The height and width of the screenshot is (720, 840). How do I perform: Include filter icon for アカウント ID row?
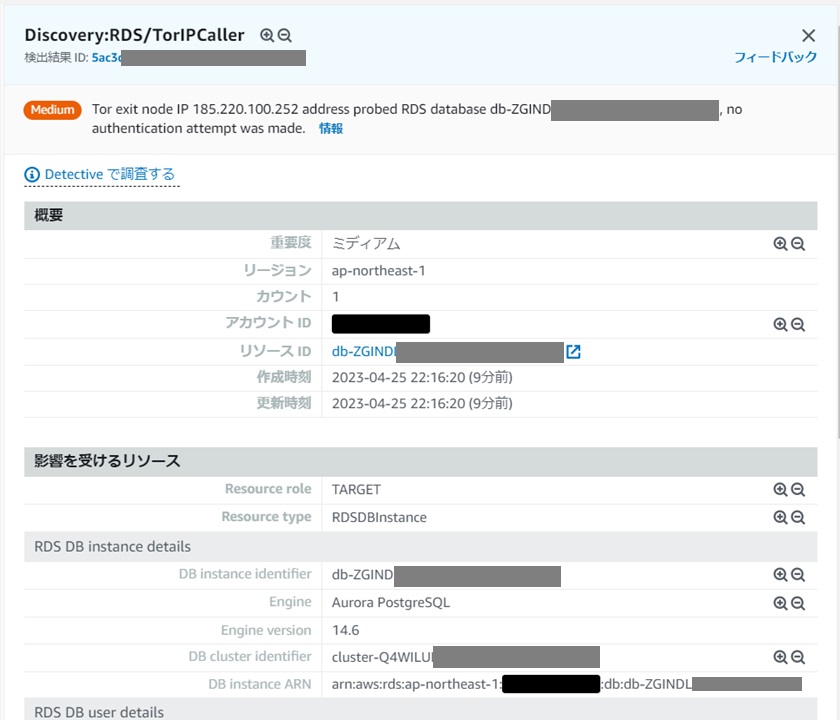pyautogui.click(x=781, y=325)
